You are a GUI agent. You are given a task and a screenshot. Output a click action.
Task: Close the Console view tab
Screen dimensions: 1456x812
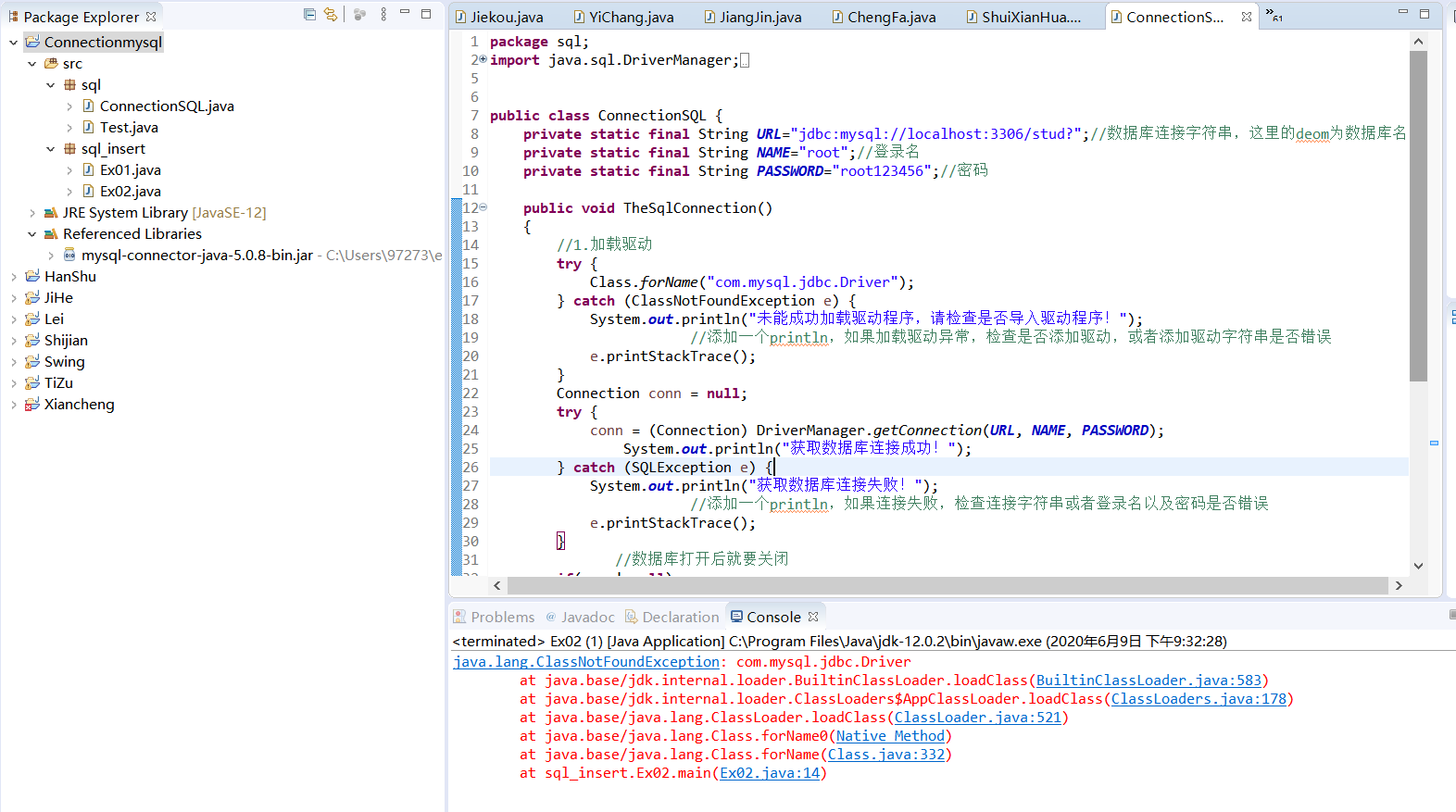pos(813,617)
